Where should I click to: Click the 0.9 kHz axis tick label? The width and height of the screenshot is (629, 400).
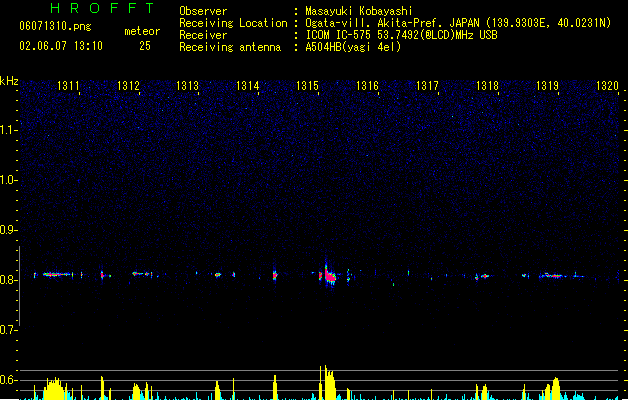coord(8,230)
